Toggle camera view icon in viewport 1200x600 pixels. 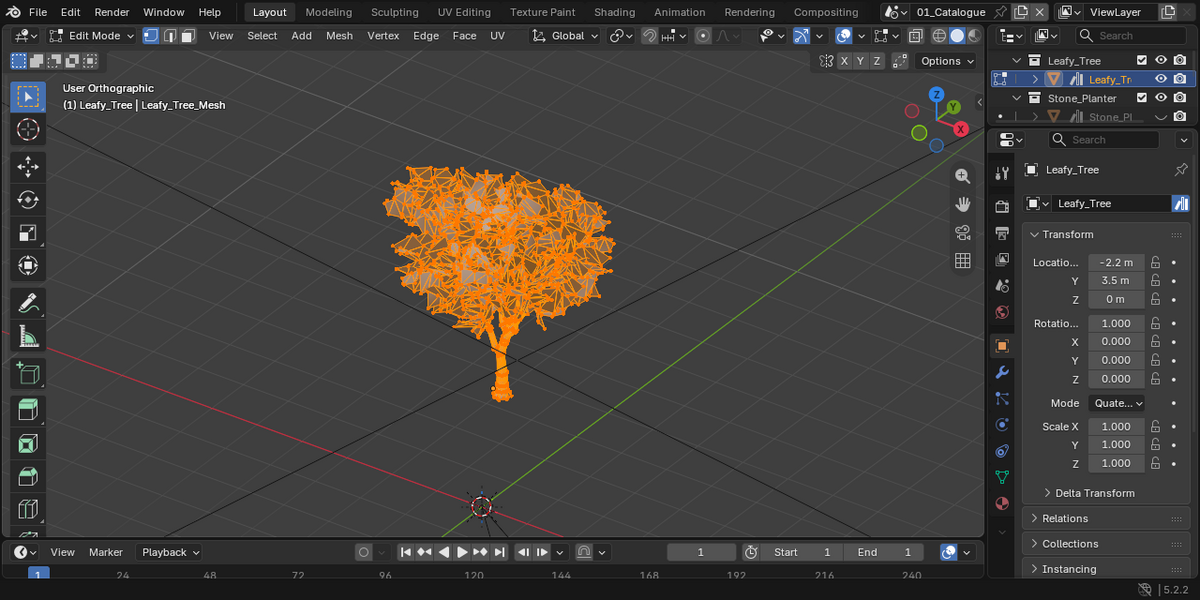(x=963, y=232)
